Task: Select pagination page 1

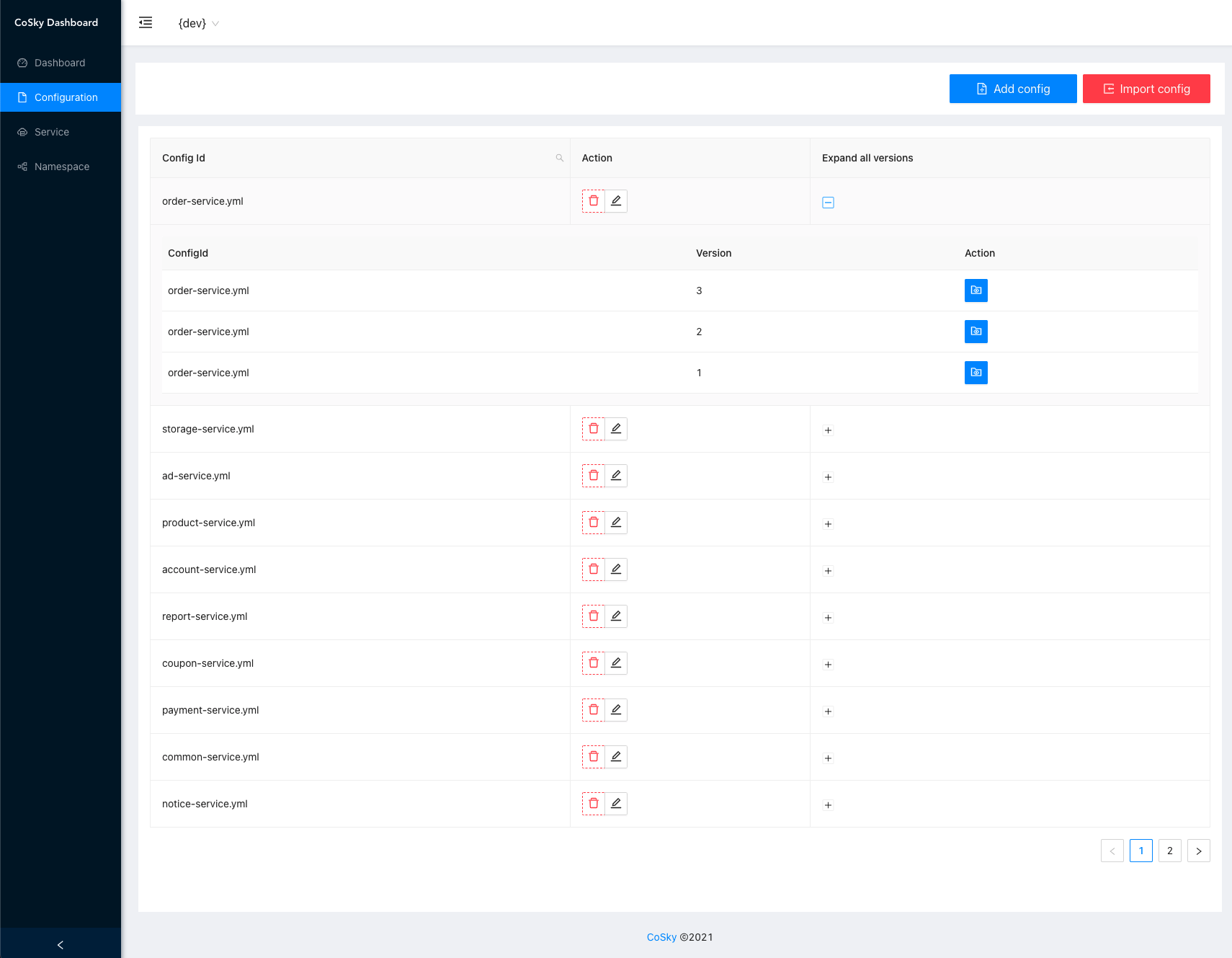Action: (1141, 851)
